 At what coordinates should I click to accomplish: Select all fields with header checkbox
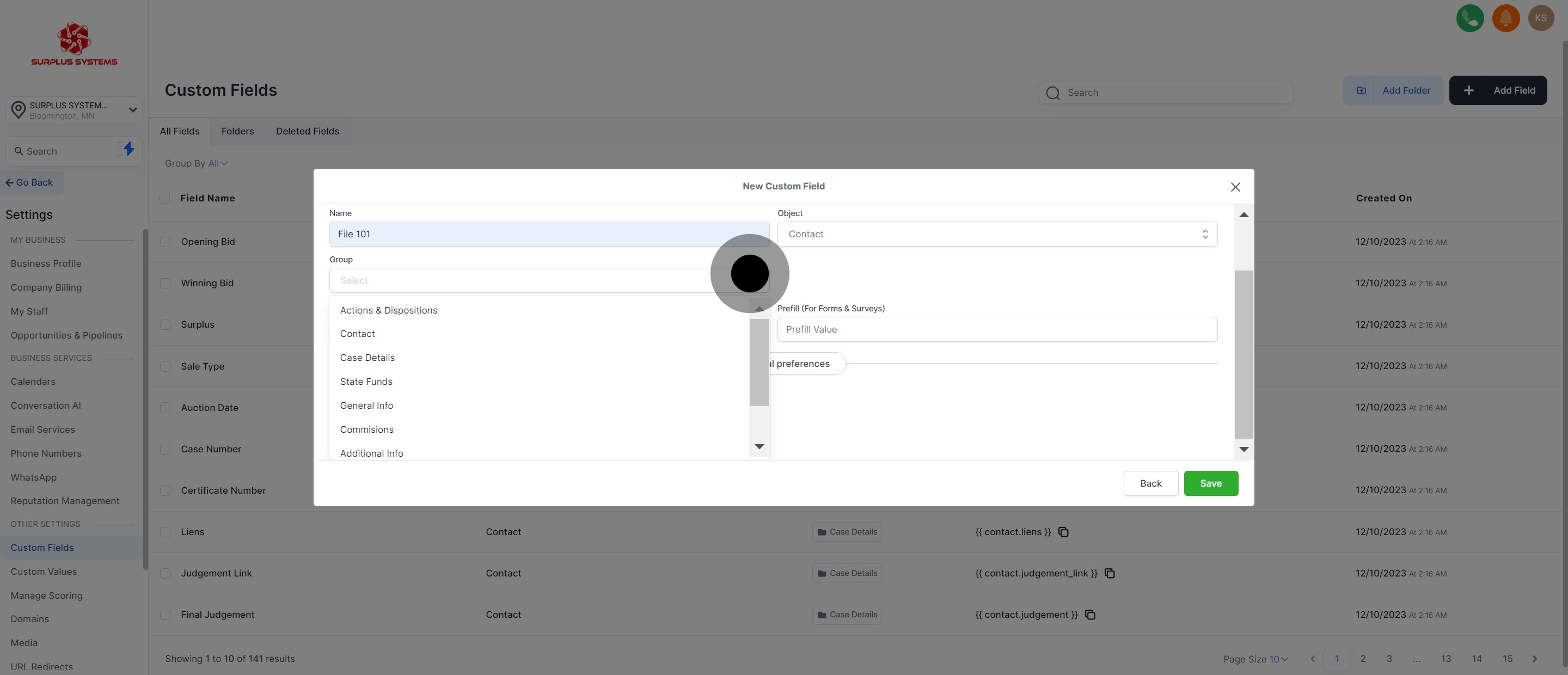click(164, 198)
